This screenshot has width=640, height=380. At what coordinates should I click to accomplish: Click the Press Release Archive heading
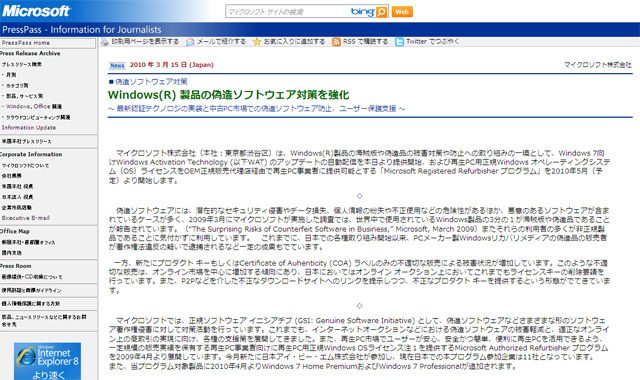[30, 53]
